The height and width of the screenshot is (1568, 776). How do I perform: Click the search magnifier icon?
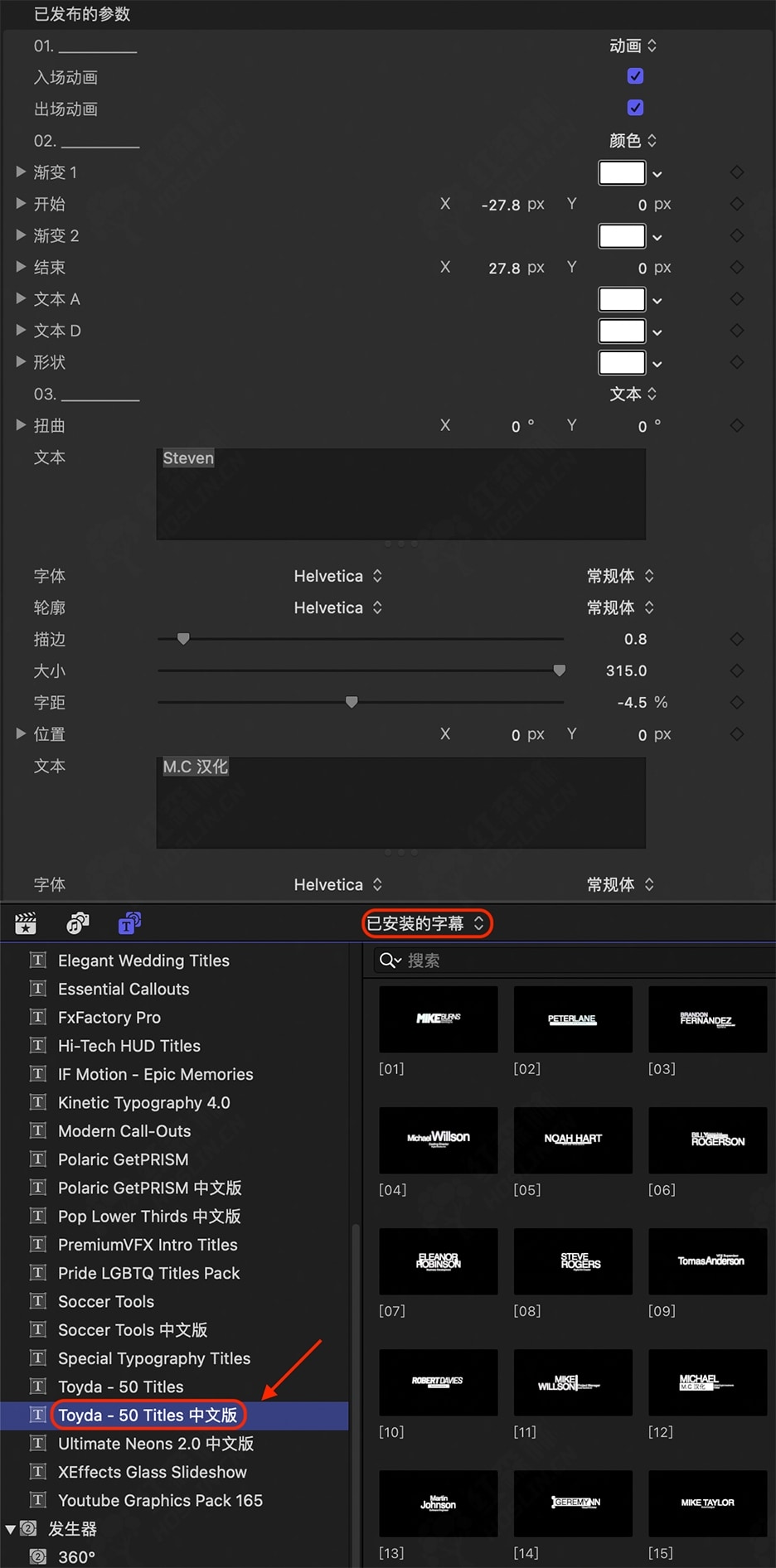(x=389, y=961)
